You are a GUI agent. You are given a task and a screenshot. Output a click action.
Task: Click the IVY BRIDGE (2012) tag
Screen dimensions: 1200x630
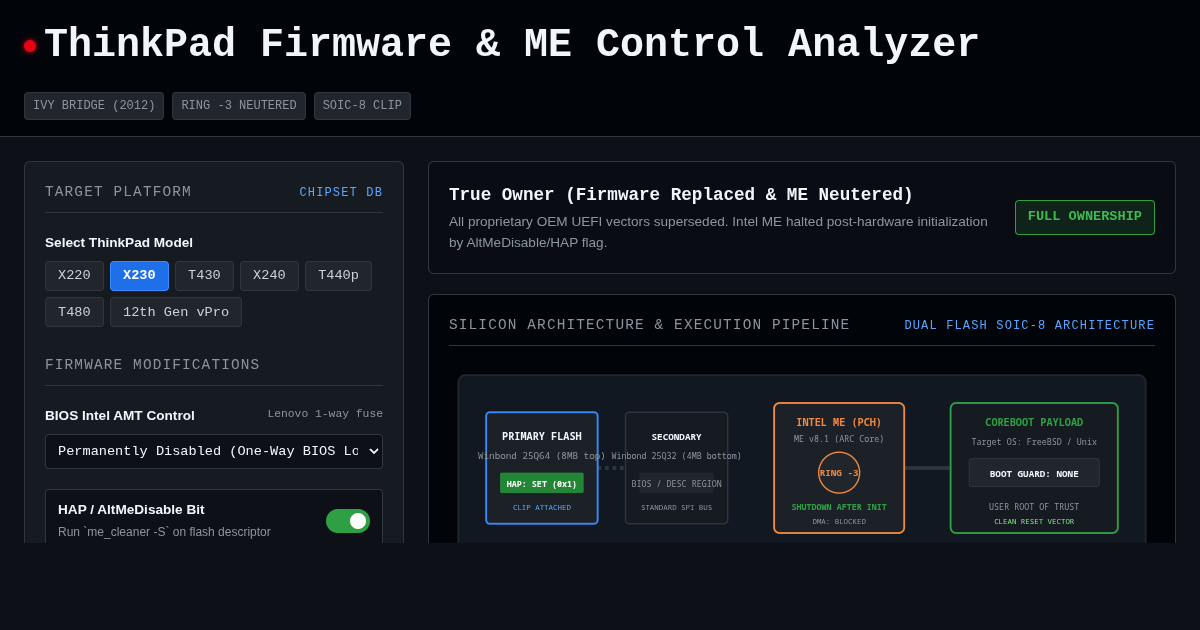pyautogui.click(x=94, y=106)
